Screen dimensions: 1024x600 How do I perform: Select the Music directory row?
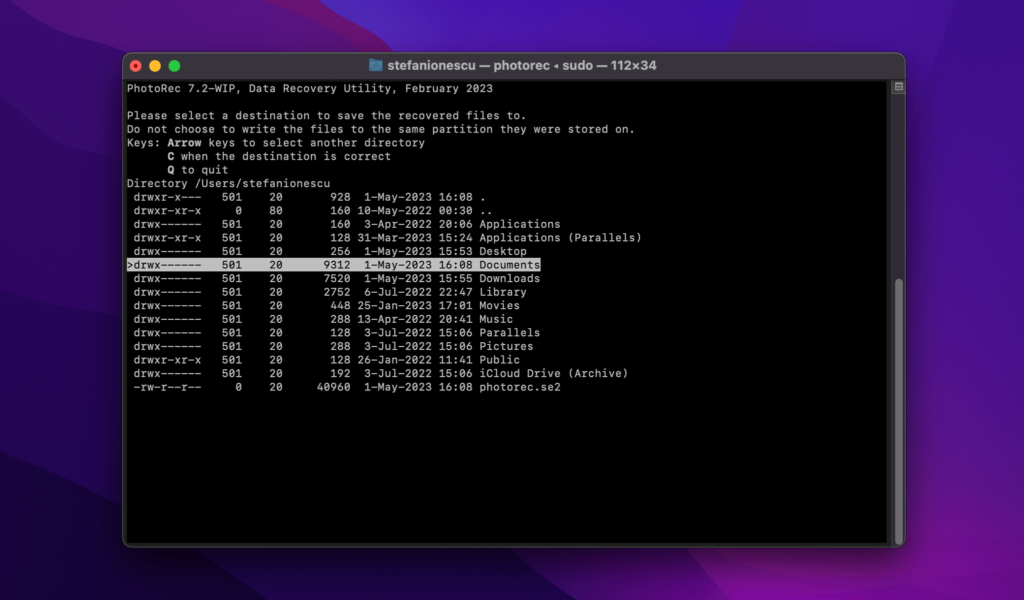pos(323,319)
